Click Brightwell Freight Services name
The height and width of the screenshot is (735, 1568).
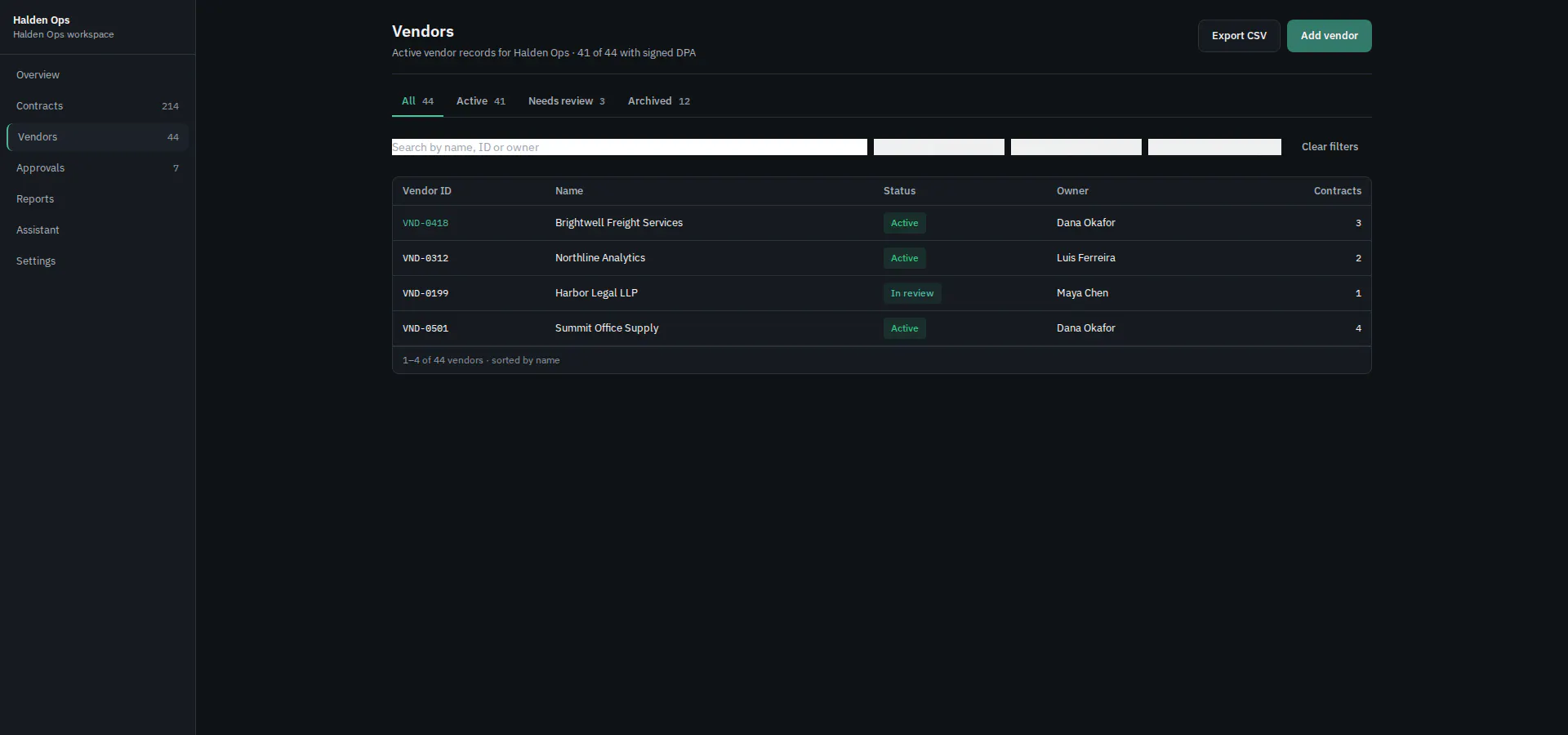pyautogui.click(x=619, y=223)
